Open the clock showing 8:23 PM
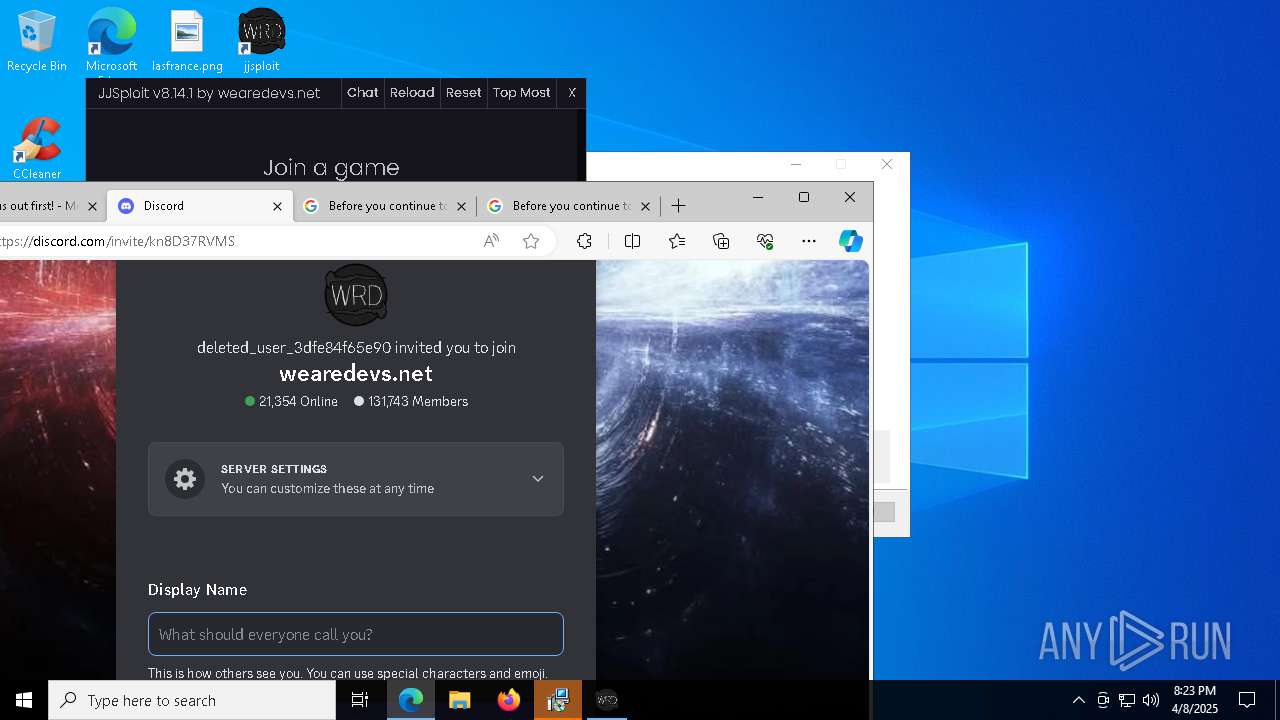 (1195, 700)
